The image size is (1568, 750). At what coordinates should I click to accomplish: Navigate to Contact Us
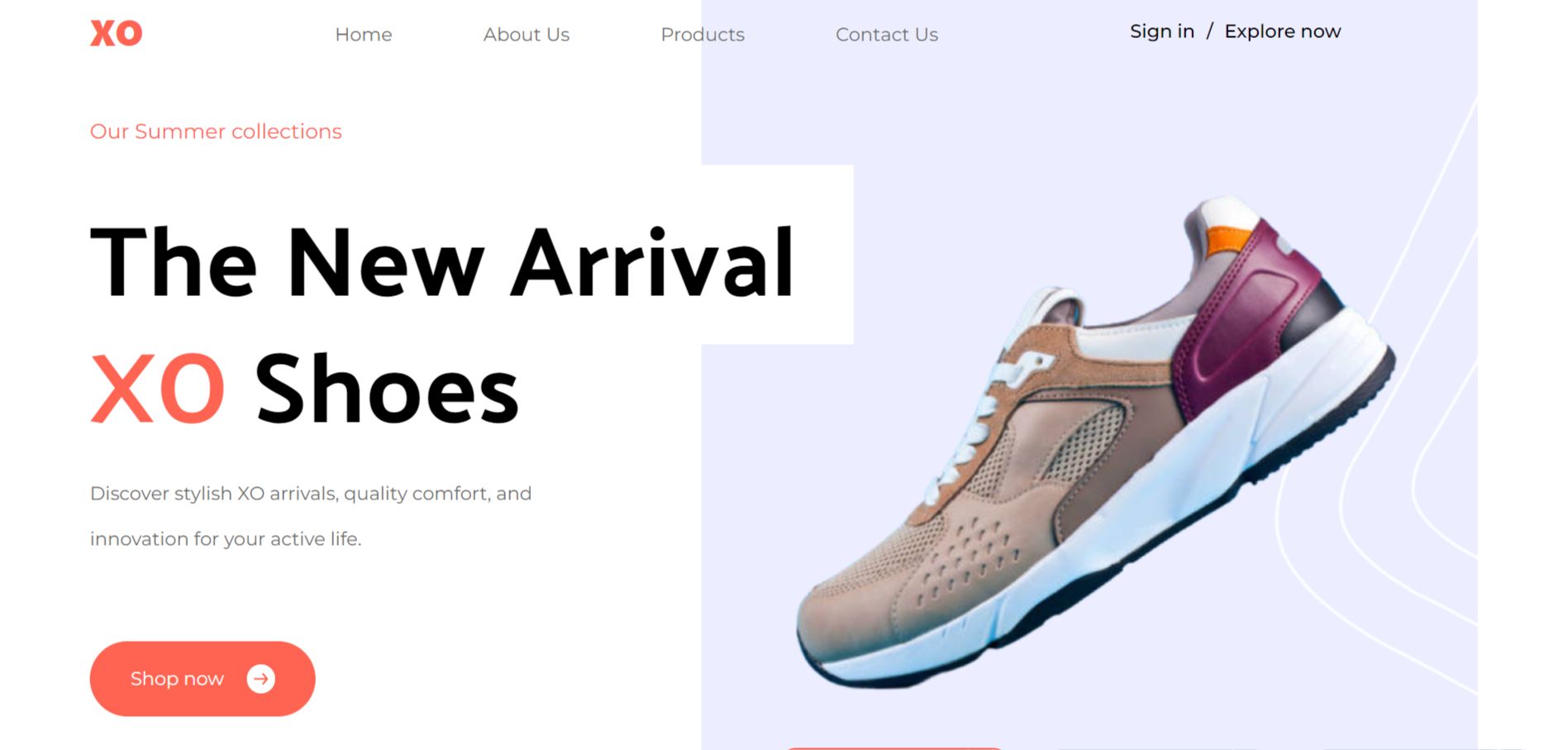887,35
